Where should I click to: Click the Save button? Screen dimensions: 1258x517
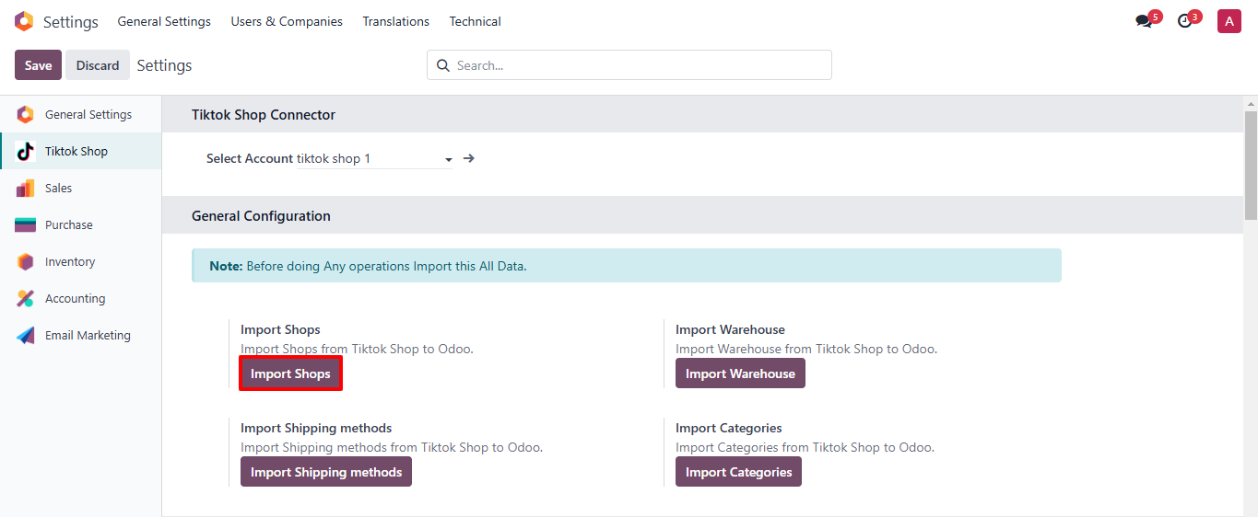pyautogui.click(x=38, y=65)
